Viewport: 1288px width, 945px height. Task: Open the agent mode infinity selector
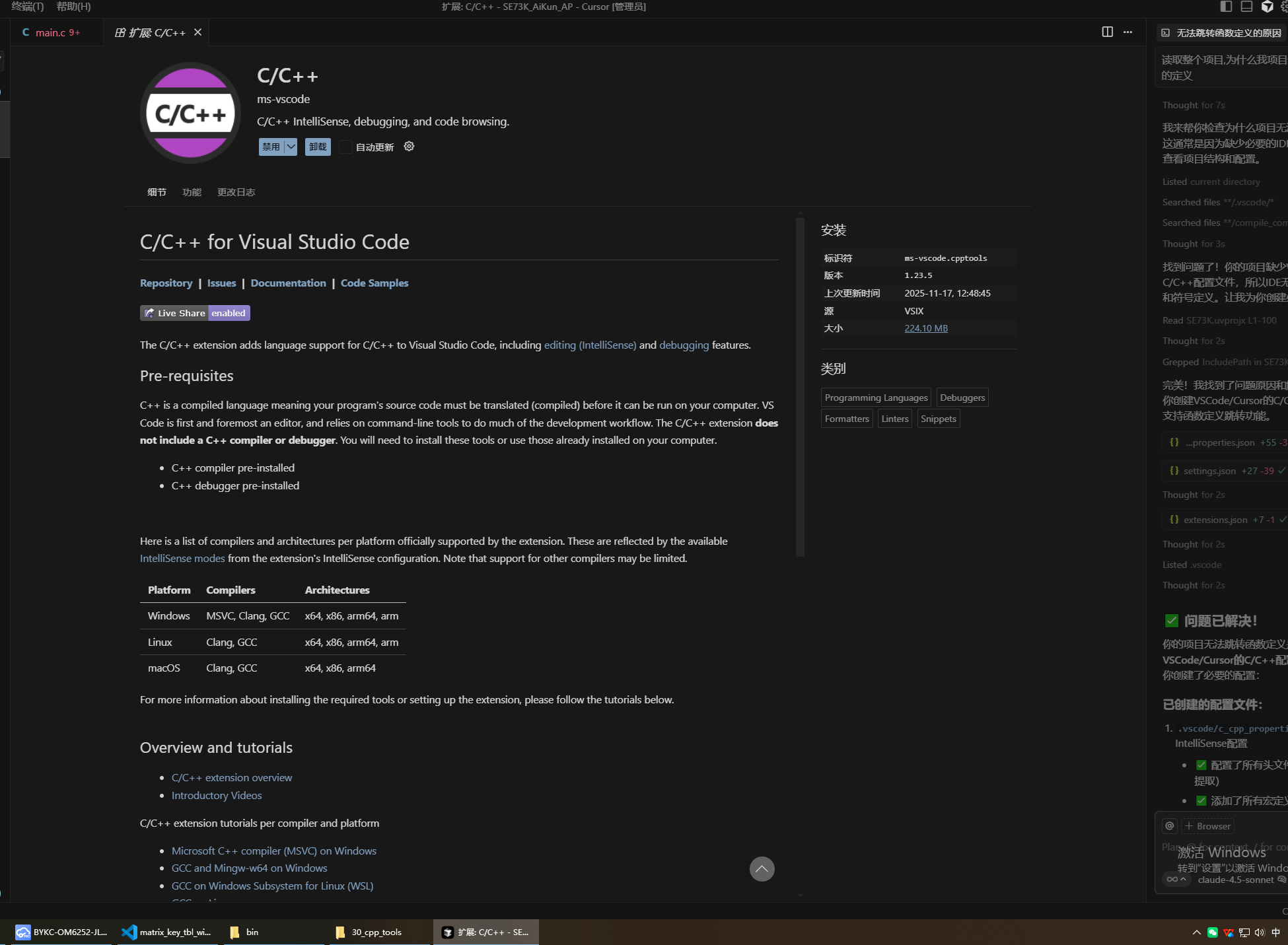[1176, 879]
